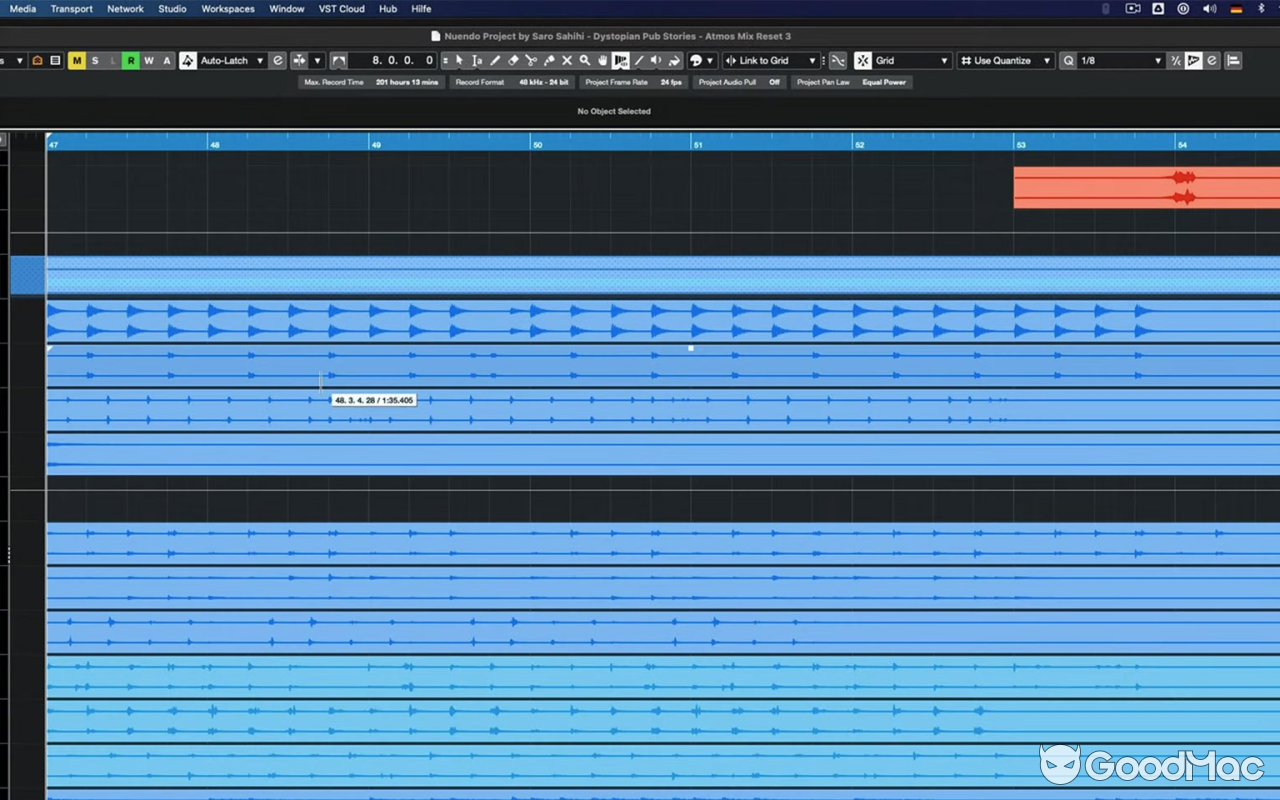This screenshot has width=1280, height=800.
Task: Click the automation panel icon beside Auto-Latch
Action: [x=188, y=61]
